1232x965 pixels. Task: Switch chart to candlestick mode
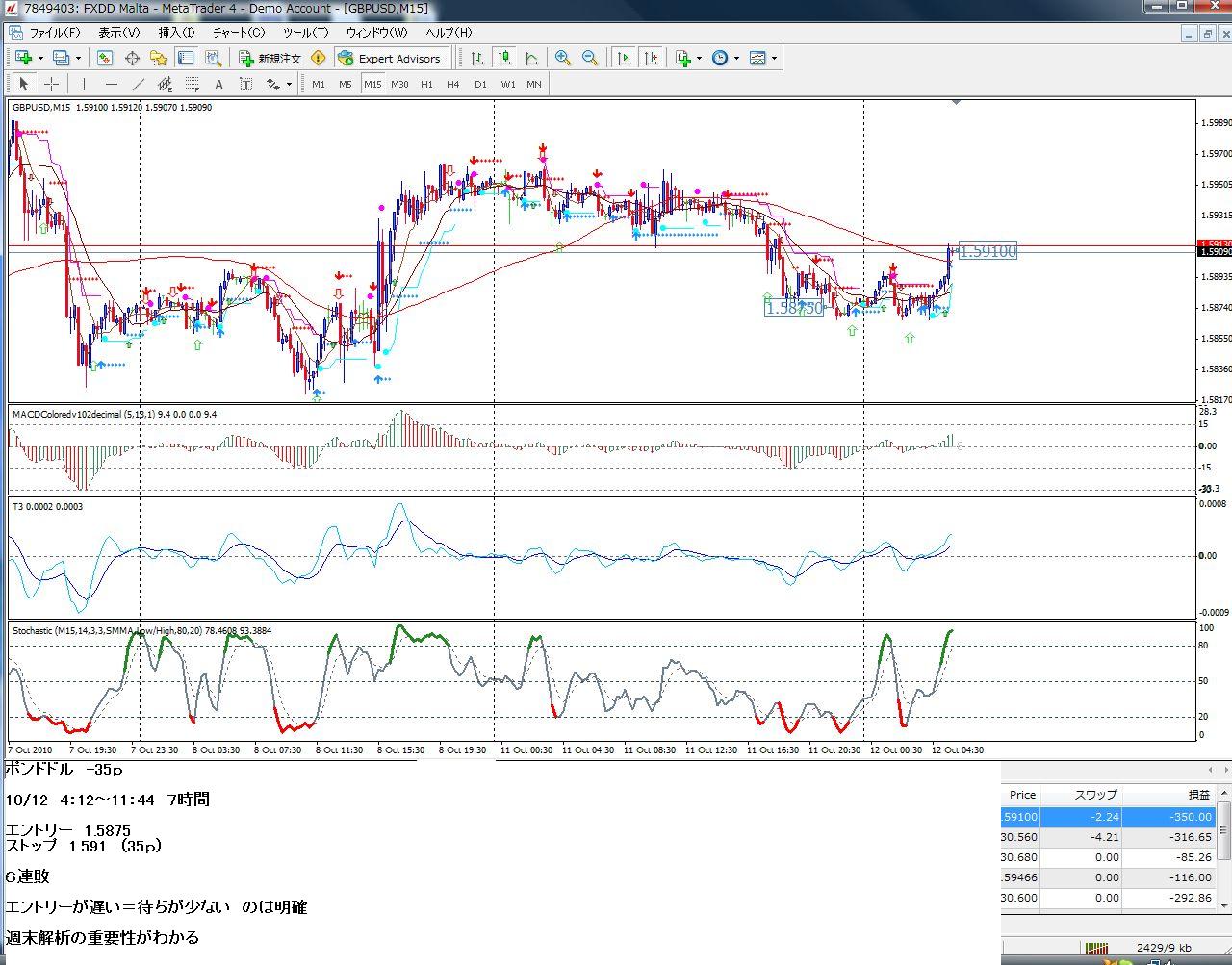[503, 59]
